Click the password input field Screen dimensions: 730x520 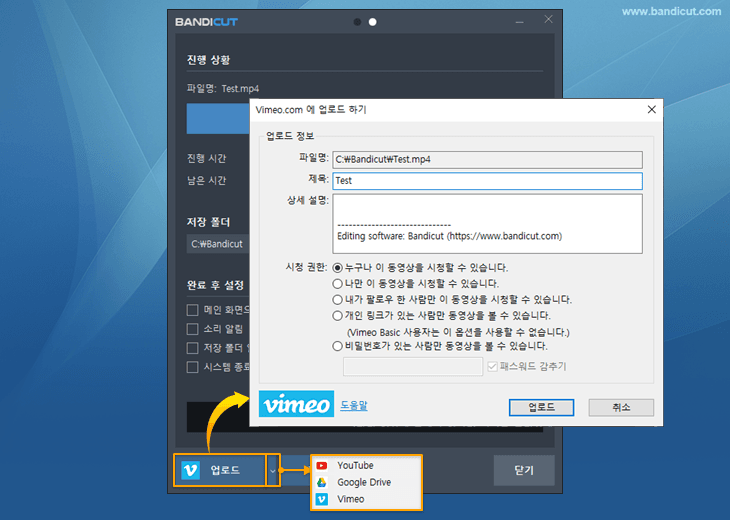(412, 366)
